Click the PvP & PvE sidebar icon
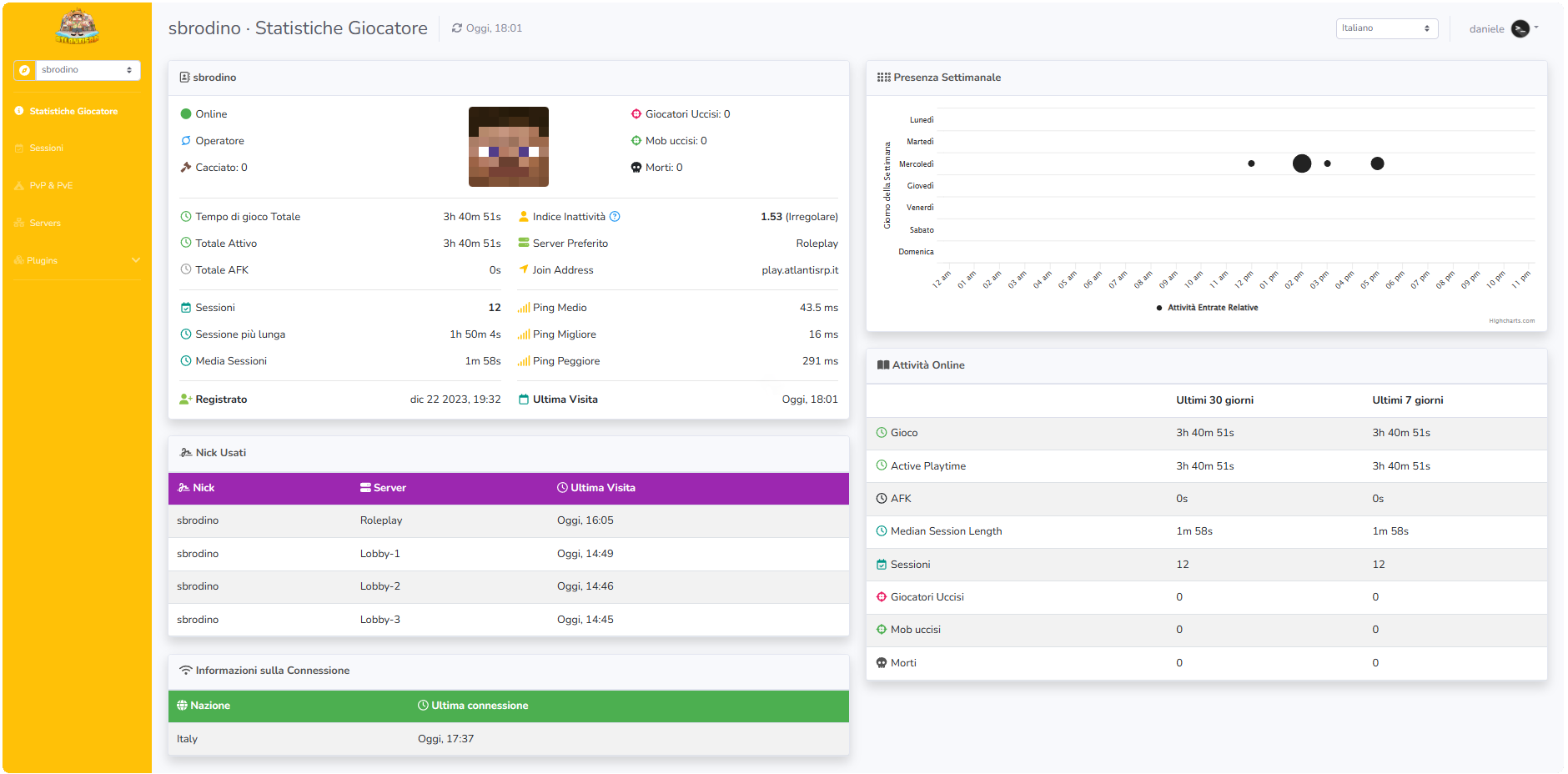1568x774 pixels. 19,186
